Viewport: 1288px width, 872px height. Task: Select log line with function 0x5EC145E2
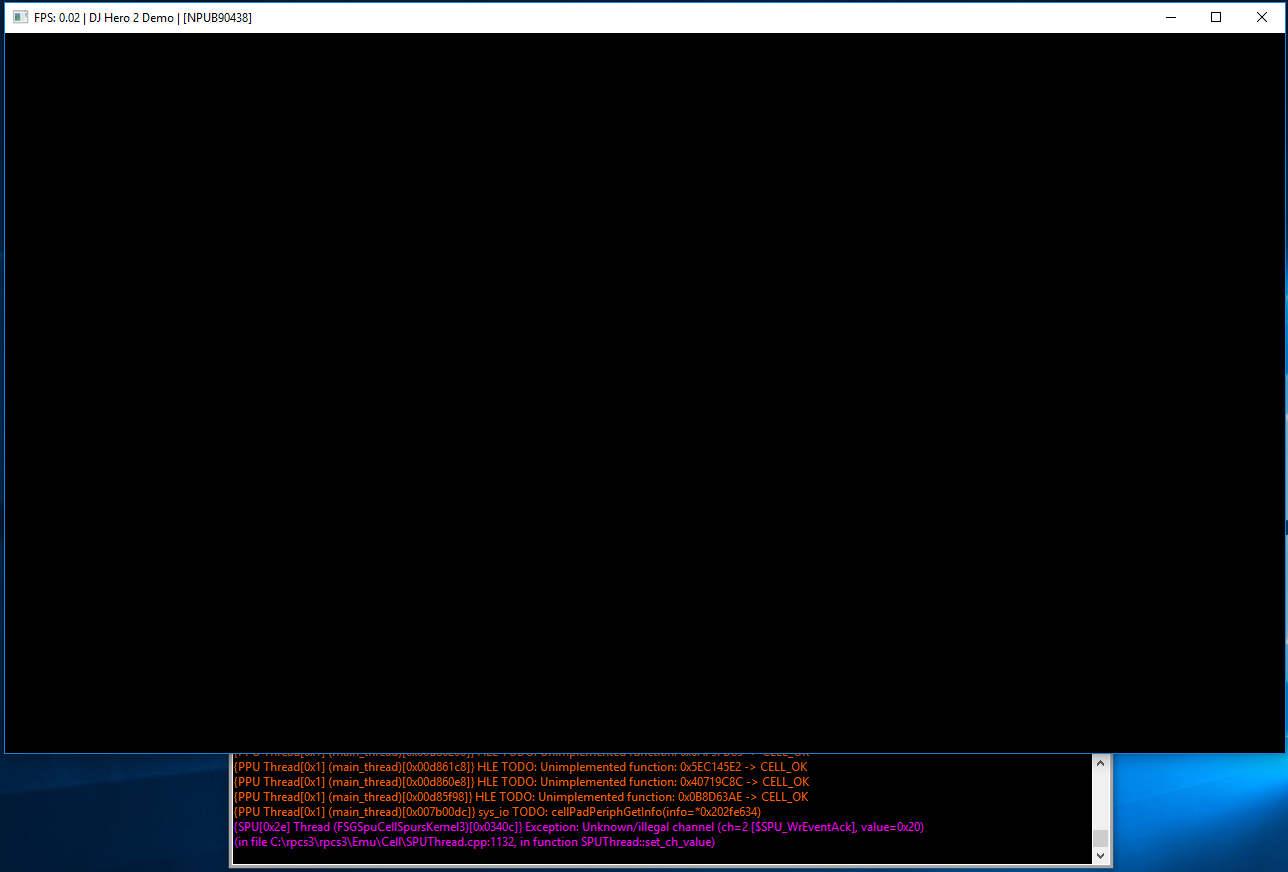coord(520,767)
